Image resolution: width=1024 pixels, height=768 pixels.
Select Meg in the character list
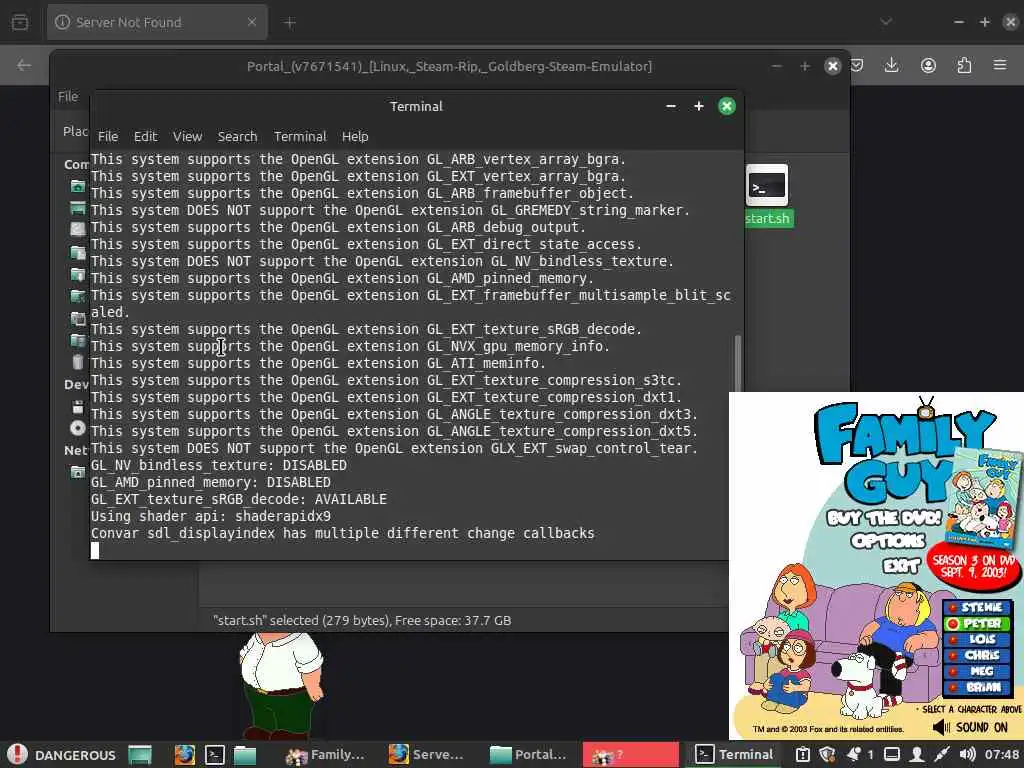click(977, 671)
